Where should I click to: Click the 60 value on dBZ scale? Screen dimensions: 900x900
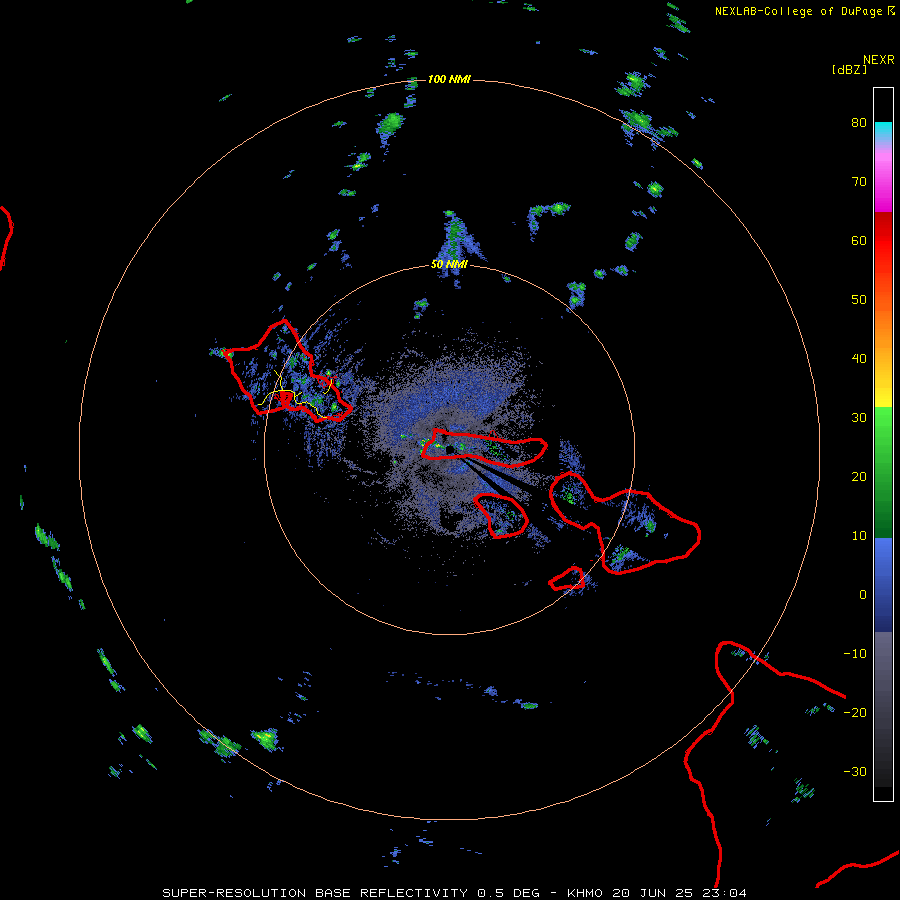pyautogui.click(x=859, y=241)
